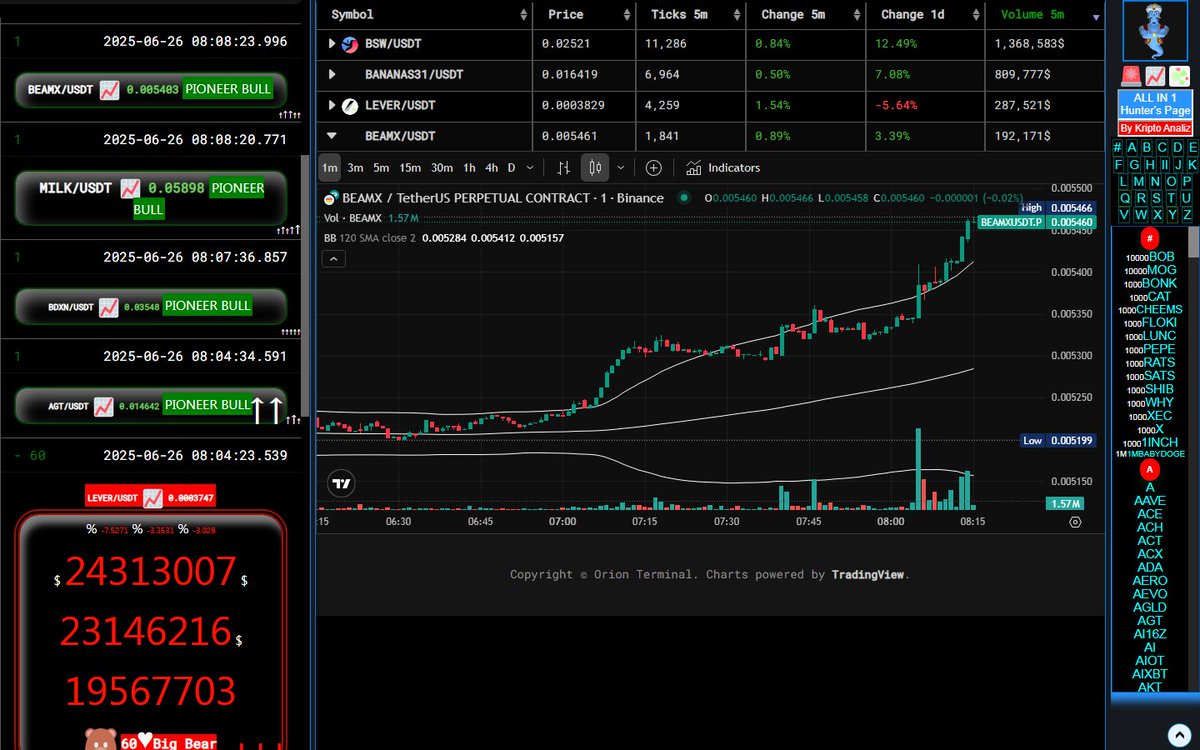Expand the LEVER/USDT row
The width and height of the screenshot is (1200, 750).
coord(332,105)
